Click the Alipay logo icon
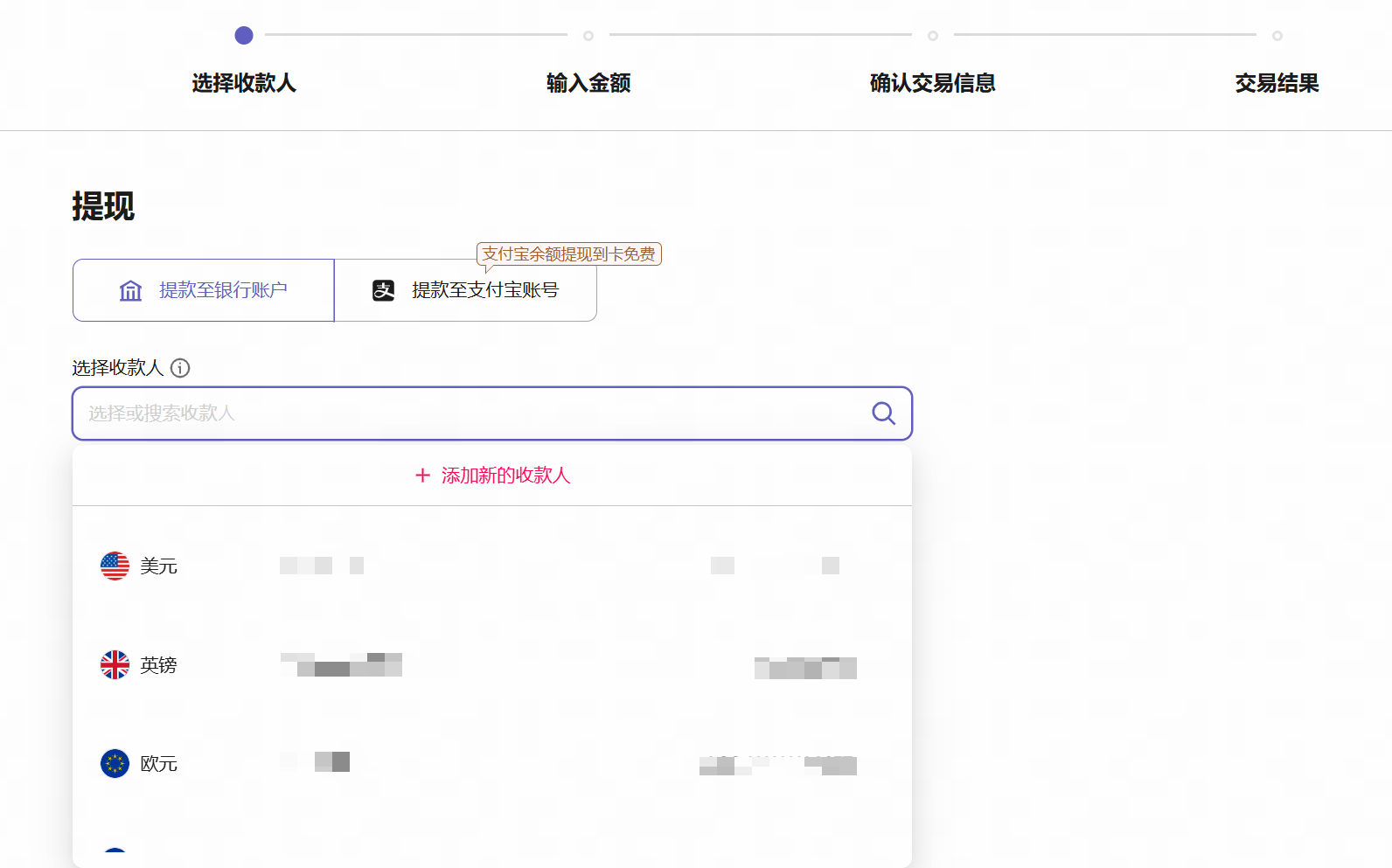The width and height of the screenshot is (1392, 868). point(384,290)
